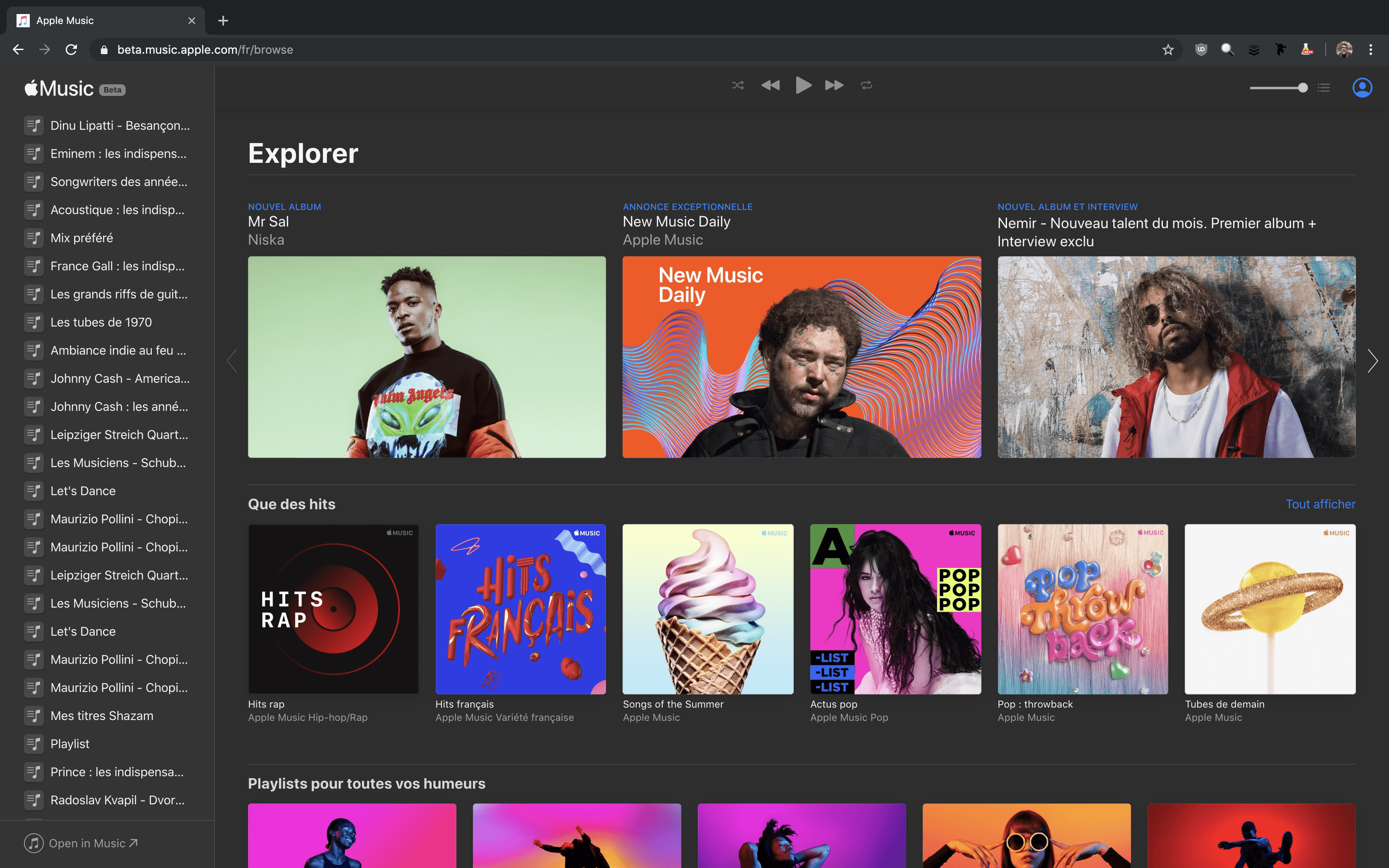Show next featured carousel items chevron
This screenshot has height=868, width=1389.
click(x=1372, y=360)
